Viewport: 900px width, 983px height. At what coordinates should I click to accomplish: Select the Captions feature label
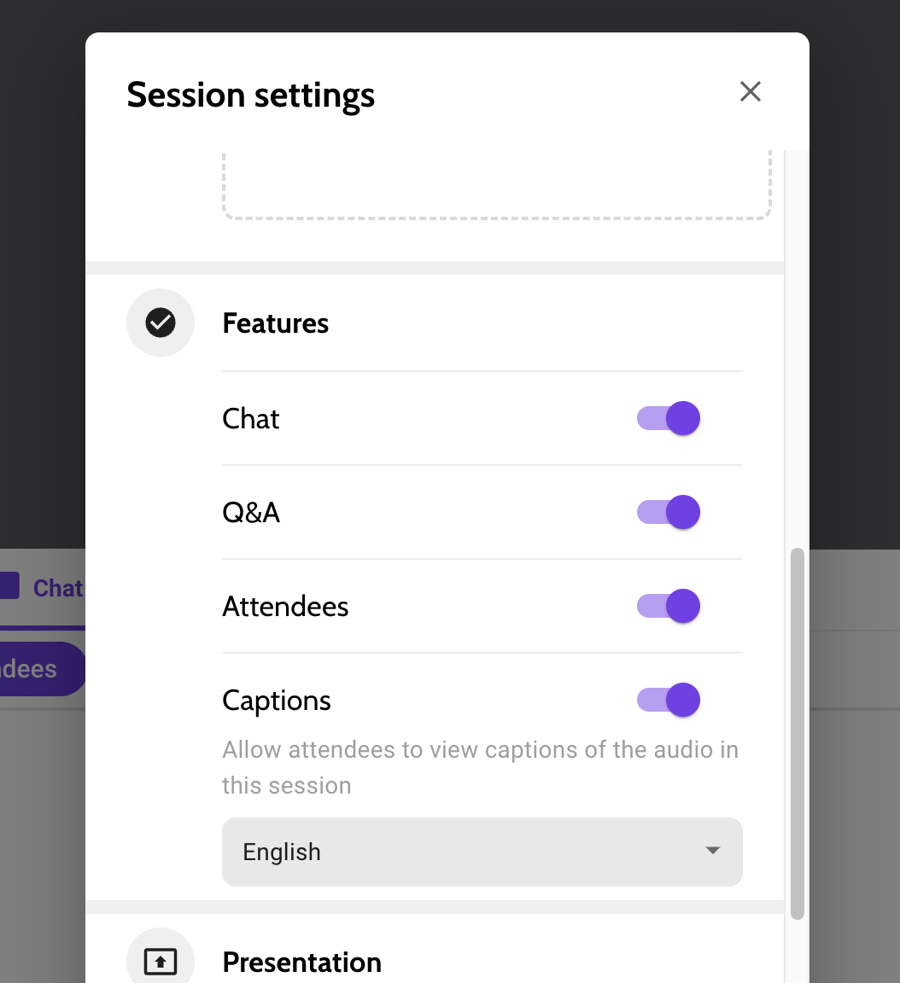(276, 700)
